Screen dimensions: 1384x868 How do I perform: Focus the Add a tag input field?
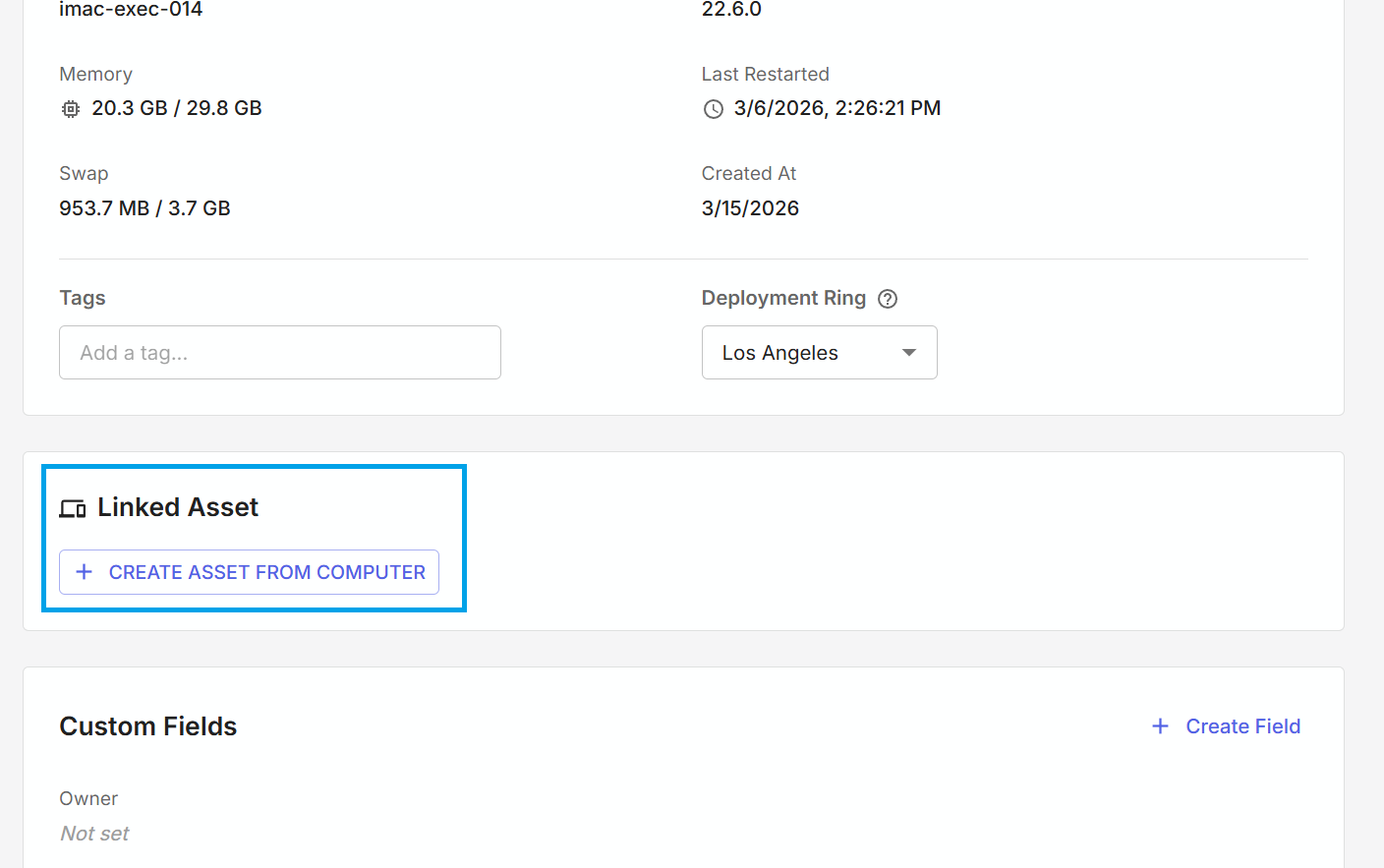pos(280,353)
